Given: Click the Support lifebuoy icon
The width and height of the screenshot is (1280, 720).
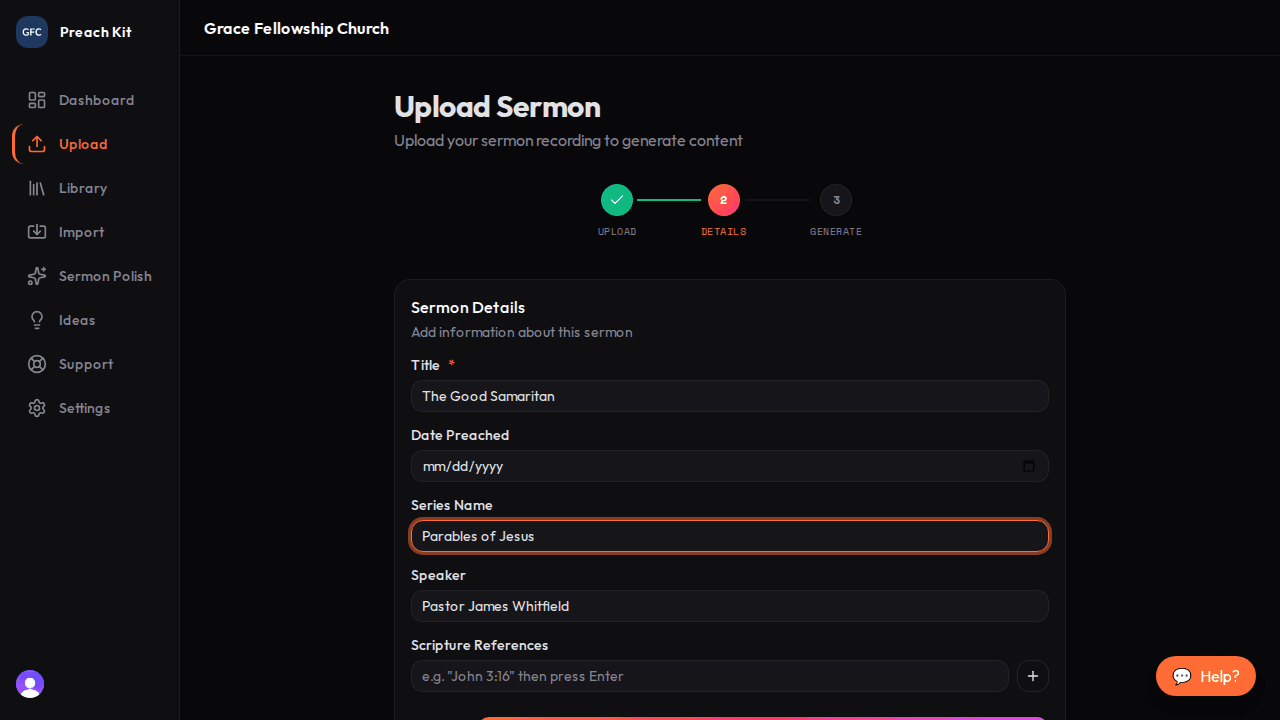Looking at the screenshot, I should [37, 364].
